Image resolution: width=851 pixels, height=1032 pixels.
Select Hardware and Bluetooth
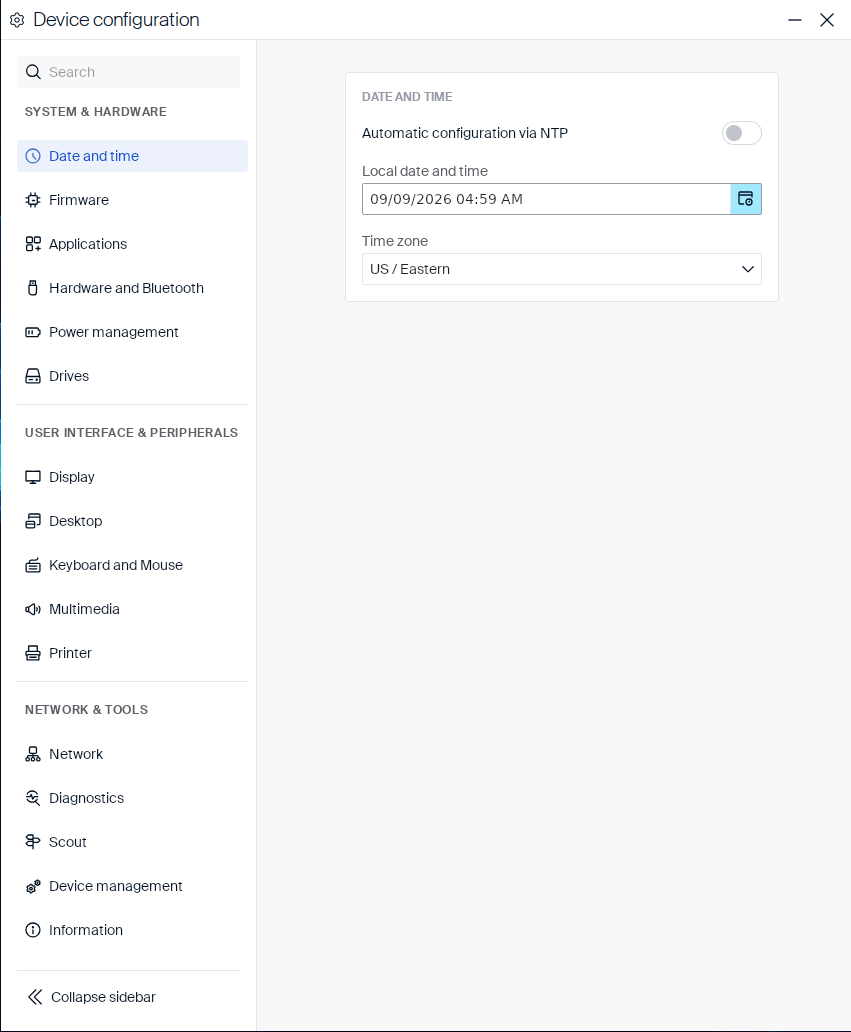(132, 288)
